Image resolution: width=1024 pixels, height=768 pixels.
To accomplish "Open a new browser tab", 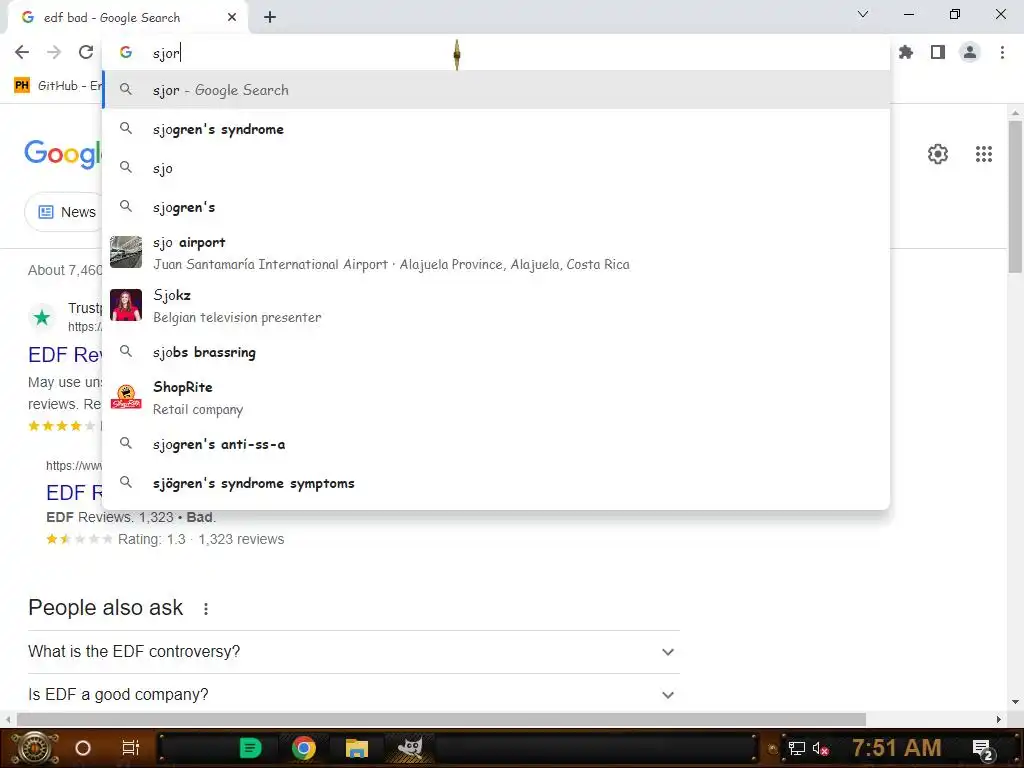I will coord(270,18).
